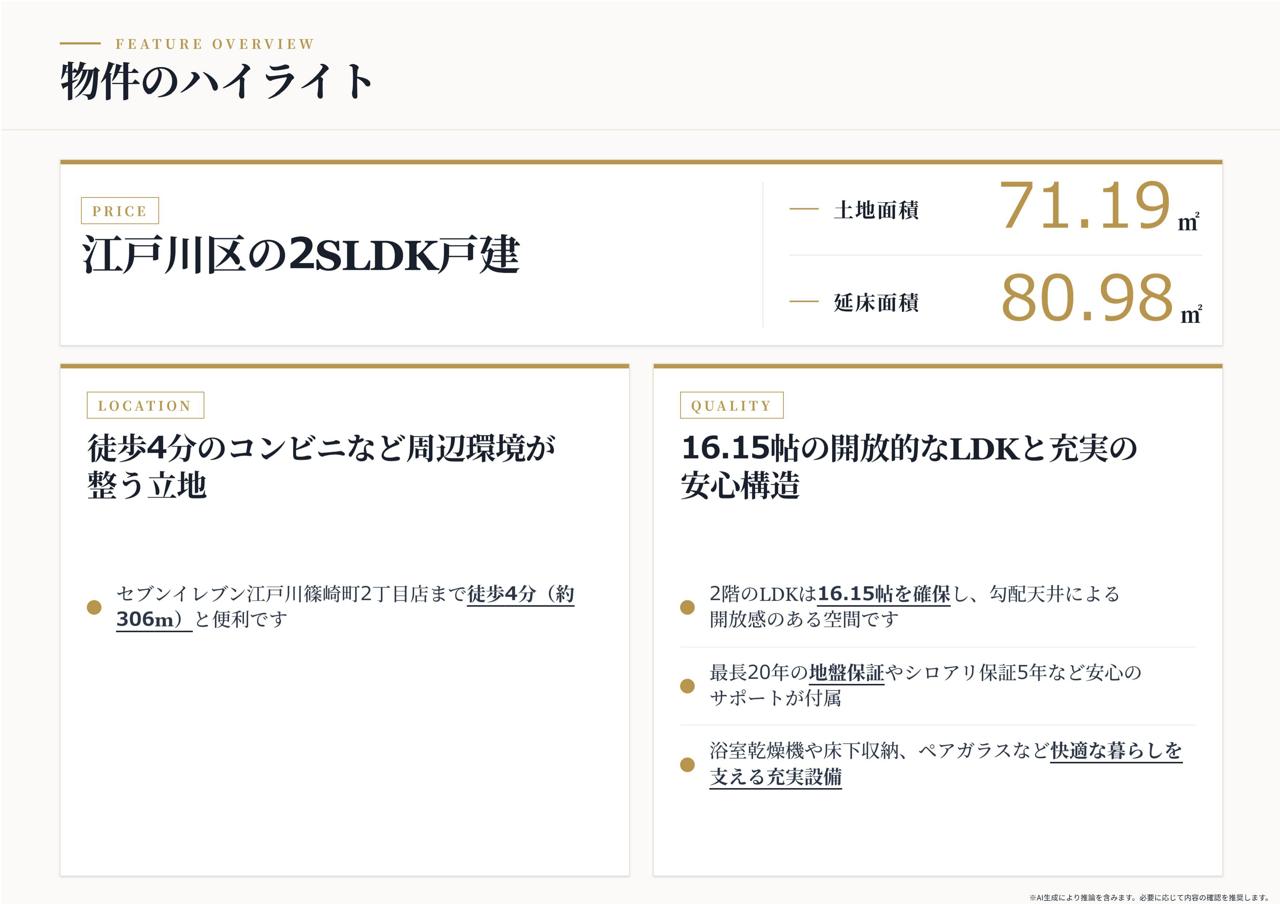Viewport: 1280px width, 904px height.
Task: Click the "延床面積" label
Action: pyautogui.click(x=876, y=302)
